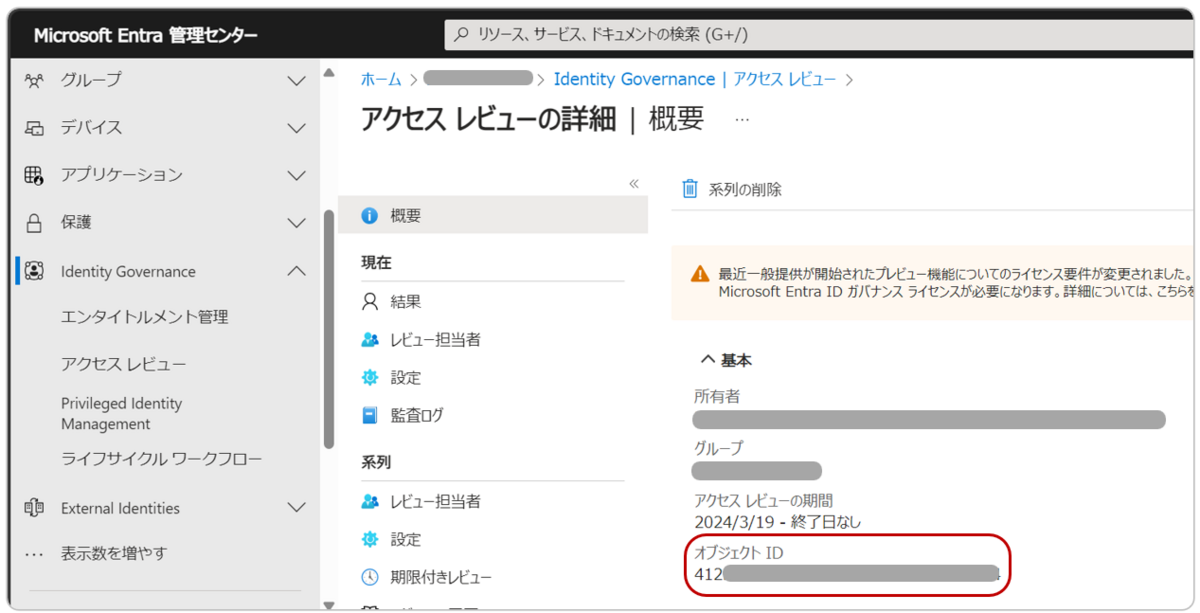Viewport: 1200px width, 613px height.
Task: Open エンタイトルメント管理 in sidebar
Action: (x=145, y=317)
